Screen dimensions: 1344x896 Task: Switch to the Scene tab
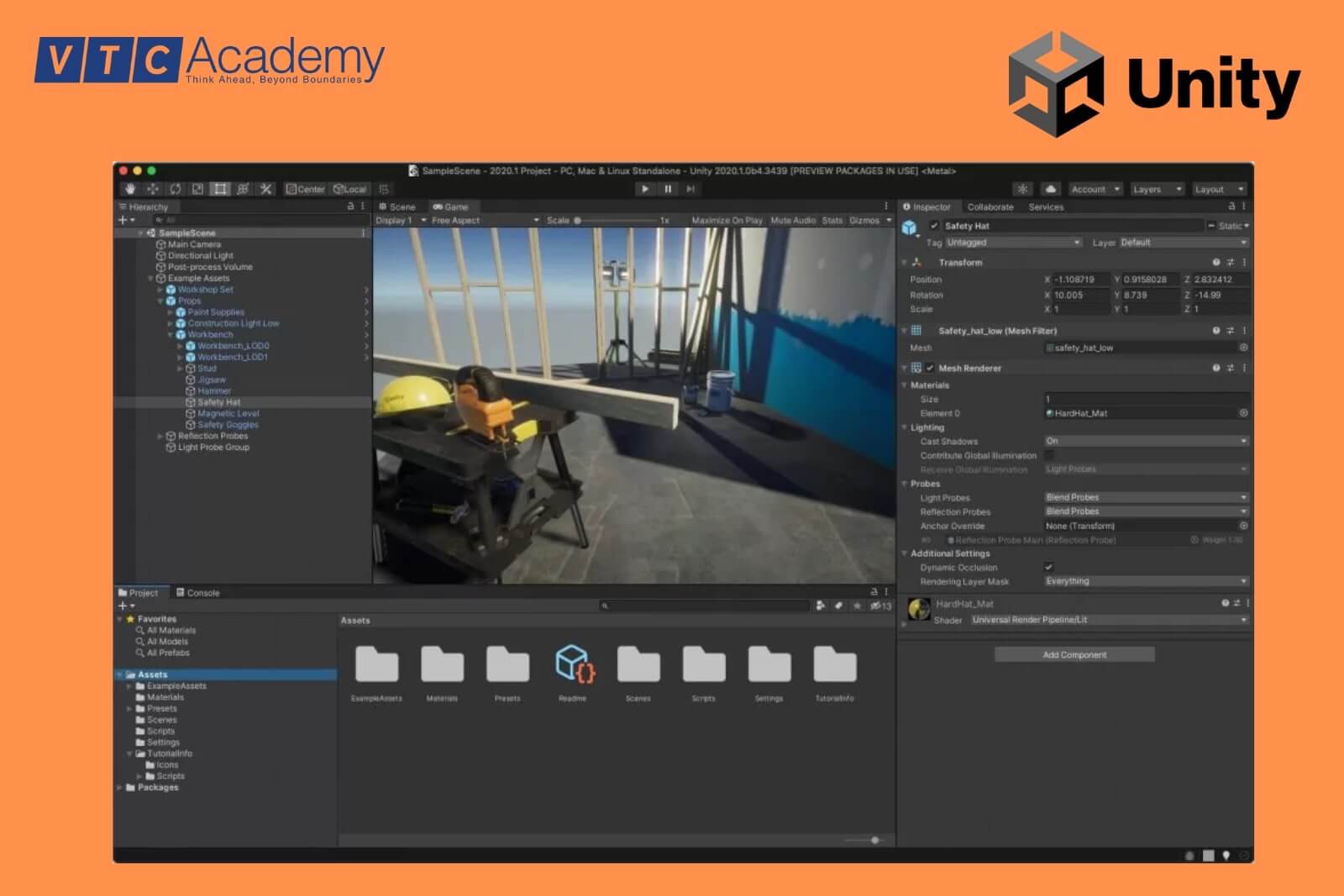point(398,207)
